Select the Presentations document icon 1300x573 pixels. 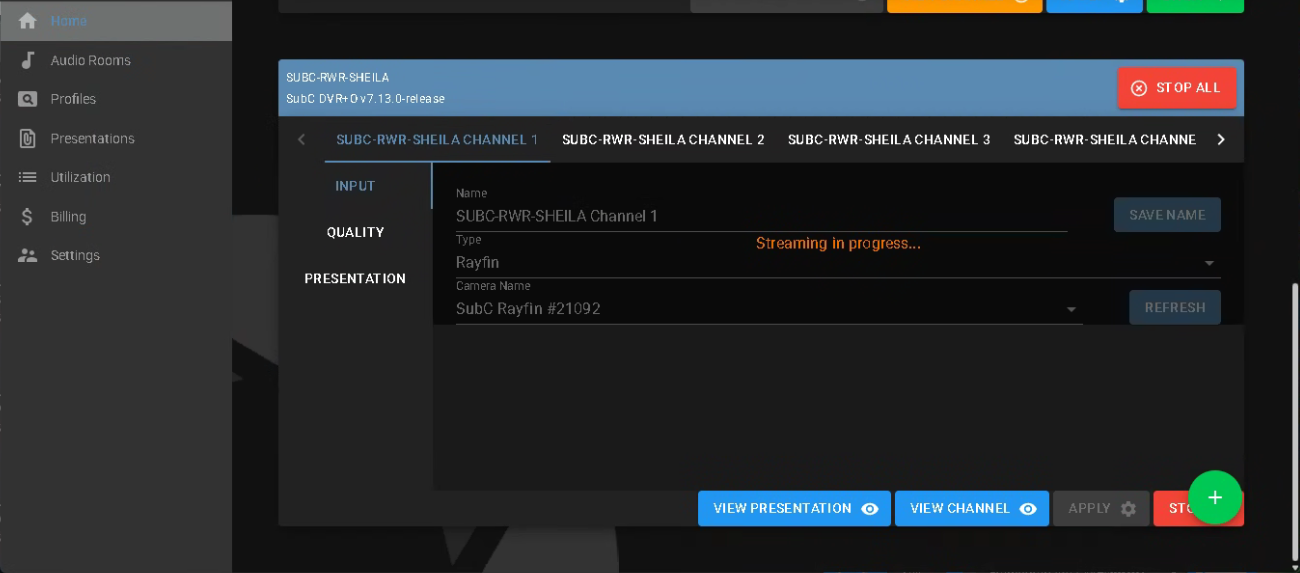pyautogui.click(x=28, y=138)
